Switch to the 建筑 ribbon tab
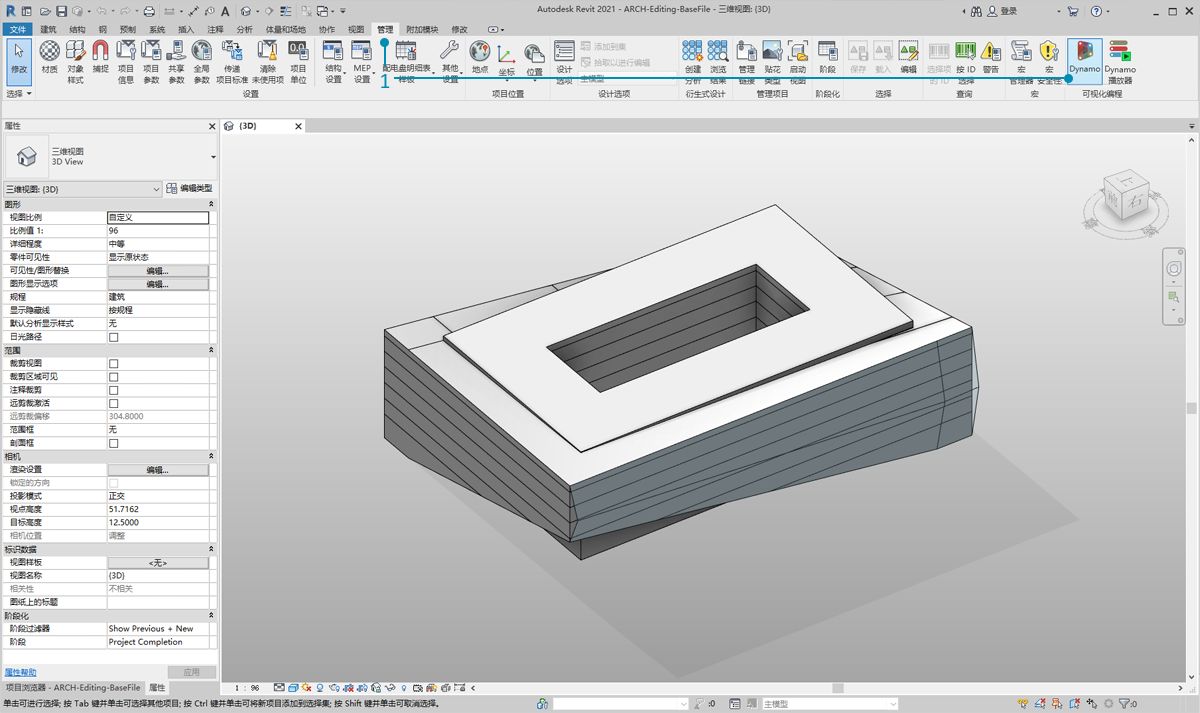 coord(48,30)
